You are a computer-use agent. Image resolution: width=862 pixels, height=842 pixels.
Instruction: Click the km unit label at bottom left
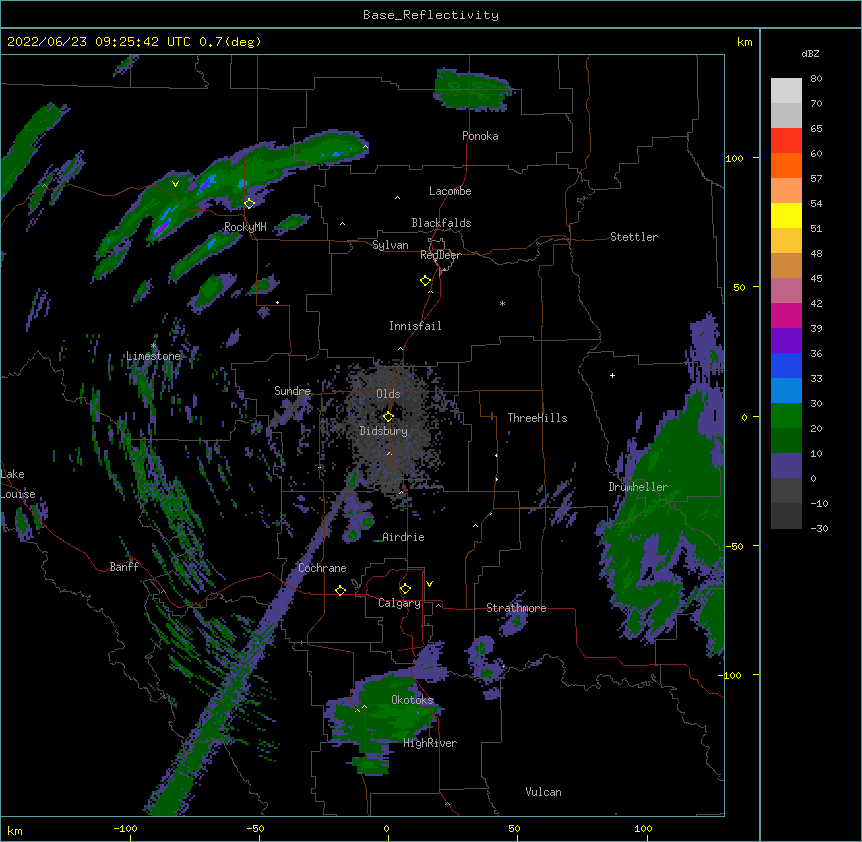click(15, 830)
